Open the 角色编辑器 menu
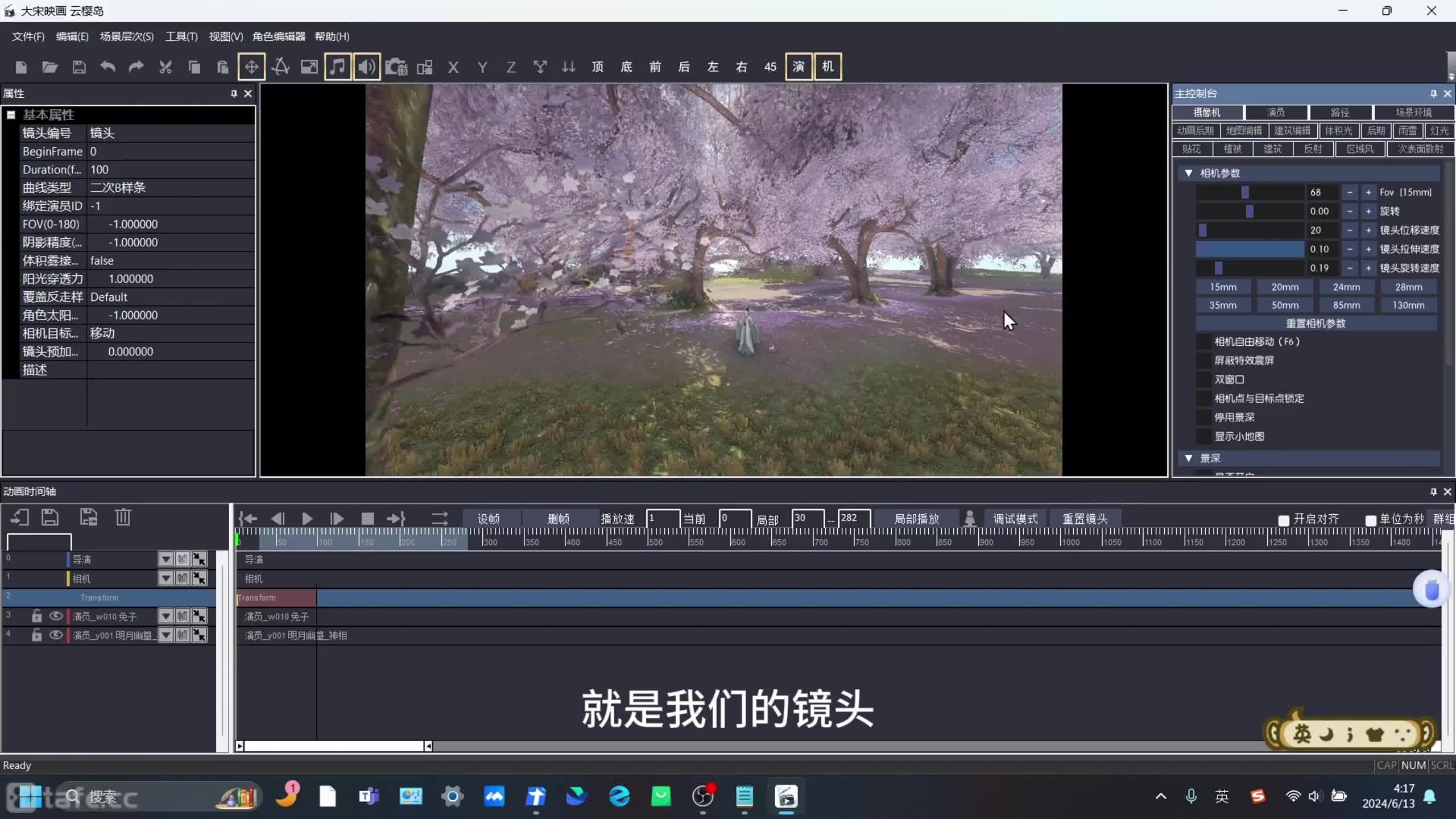This screenshot has width=1456, height=819. pos(279,36)
